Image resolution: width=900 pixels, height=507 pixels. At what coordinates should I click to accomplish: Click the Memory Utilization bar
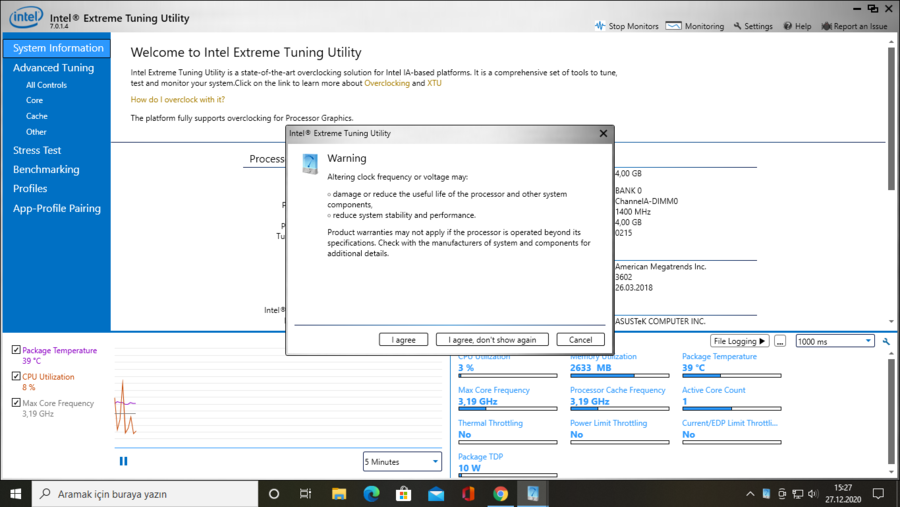(x=619, y=376)
